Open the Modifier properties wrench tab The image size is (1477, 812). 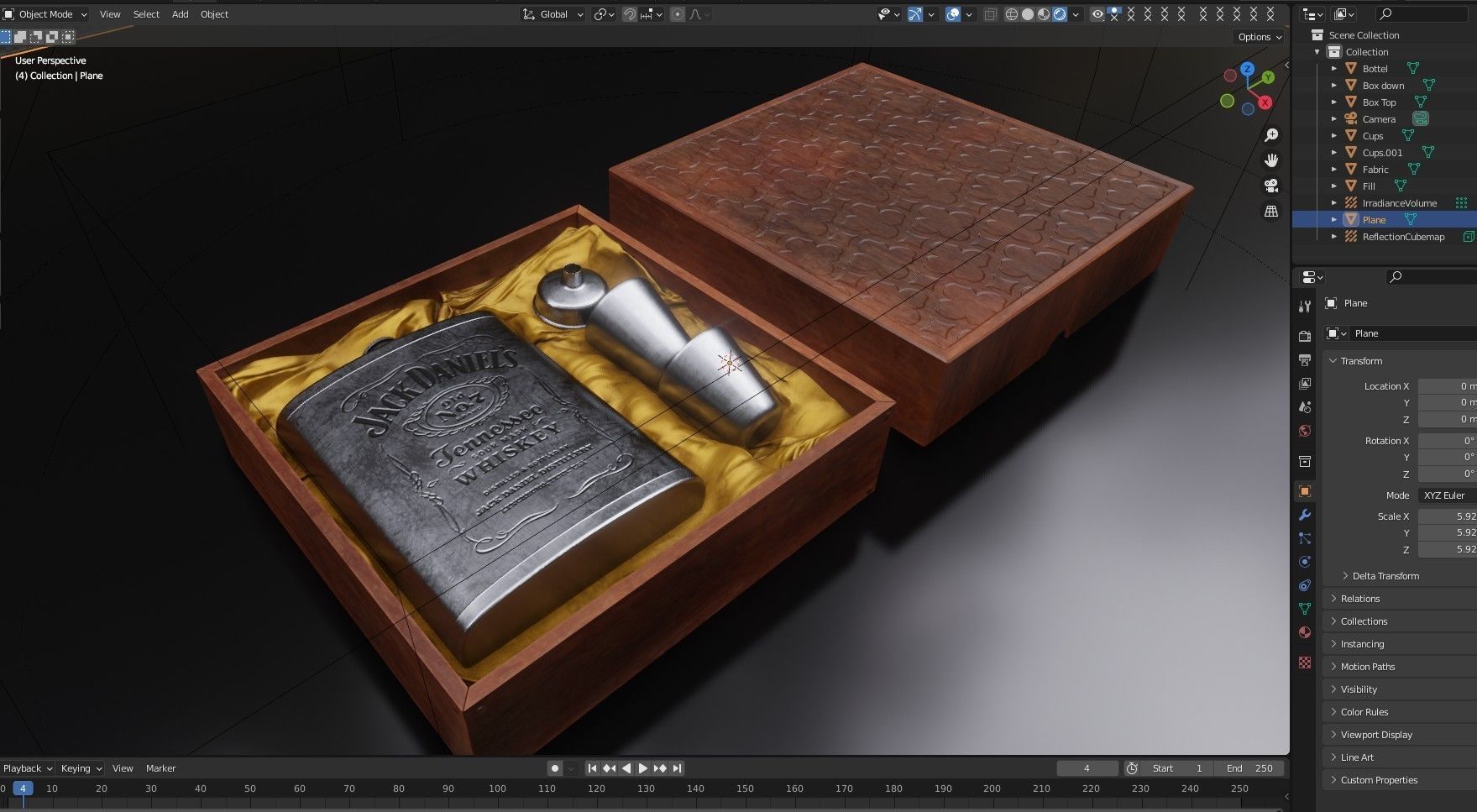[1304, 515]
